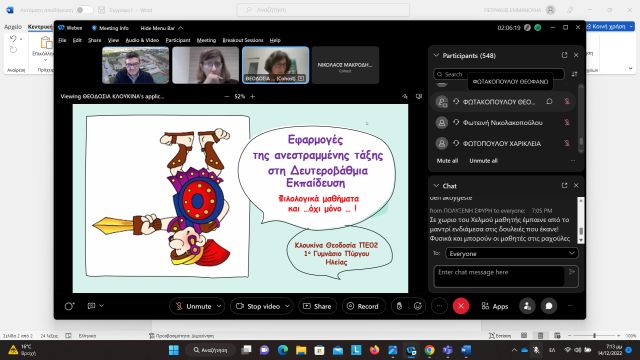Open the Help menu in Webex

pos(275,40)
